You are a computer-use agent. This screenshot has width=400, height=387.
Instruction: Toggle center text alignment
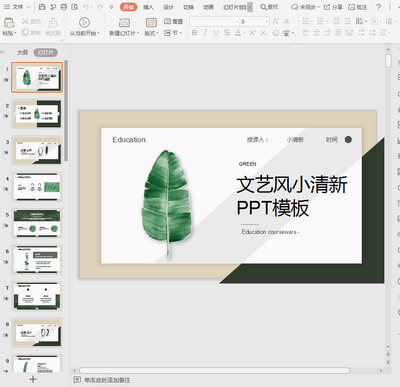tap(316, 33)
